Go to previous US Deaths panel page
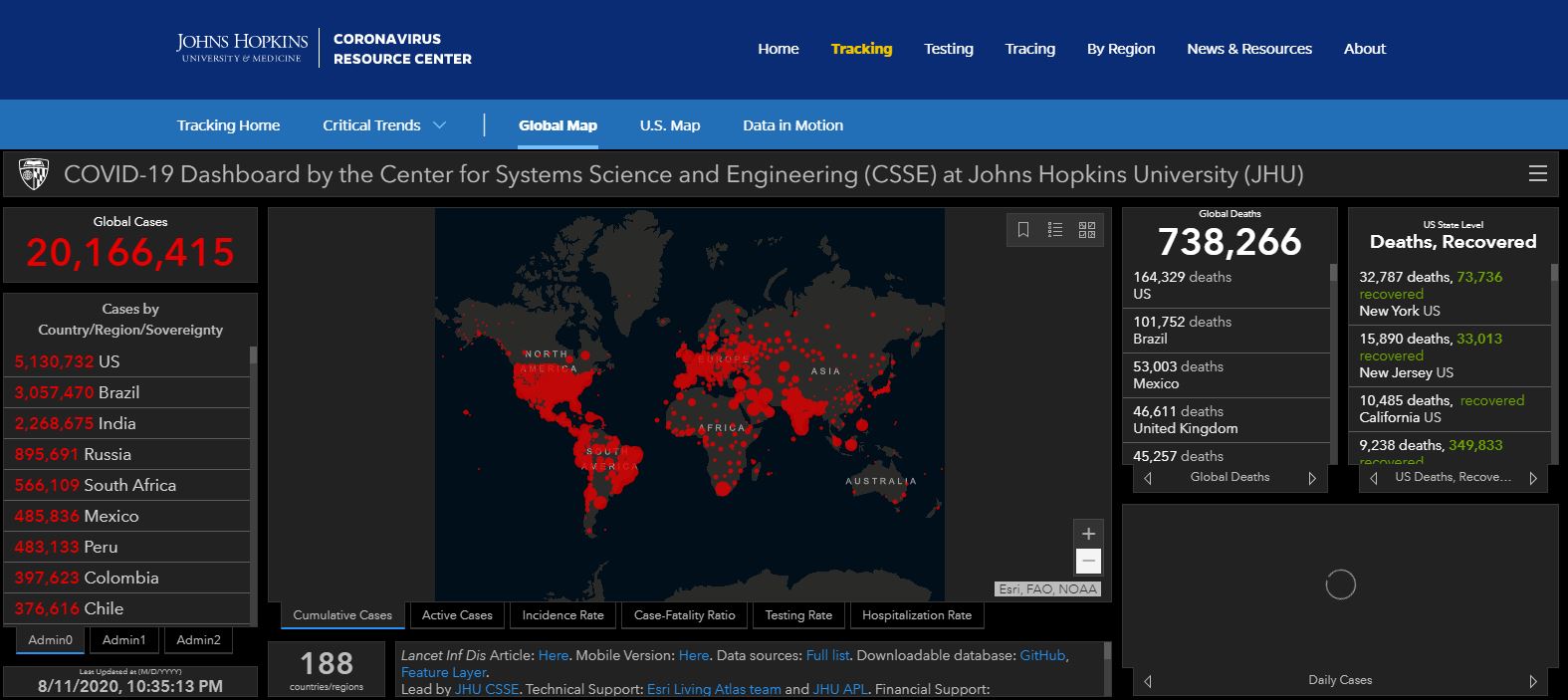Viewport: 1568px width, 700px height. 1374,478
